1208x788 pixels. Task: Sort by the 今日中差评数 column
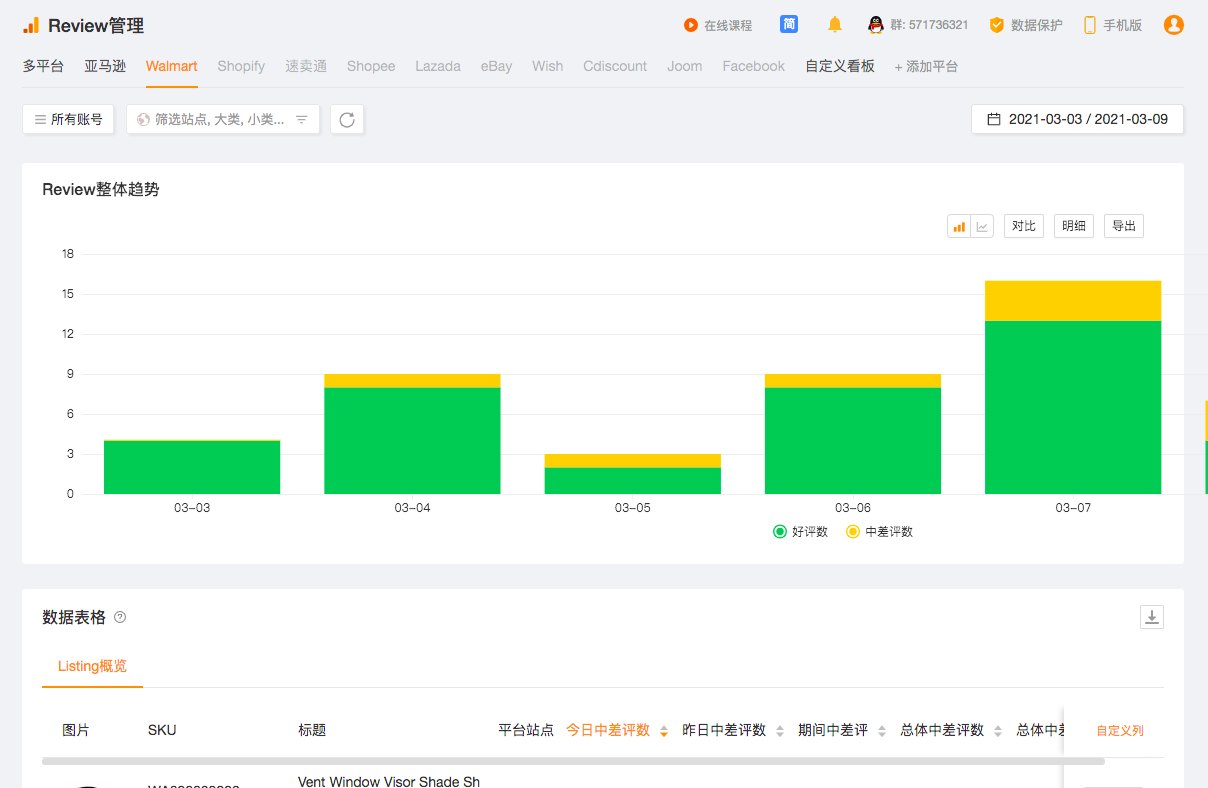point(616,730)
